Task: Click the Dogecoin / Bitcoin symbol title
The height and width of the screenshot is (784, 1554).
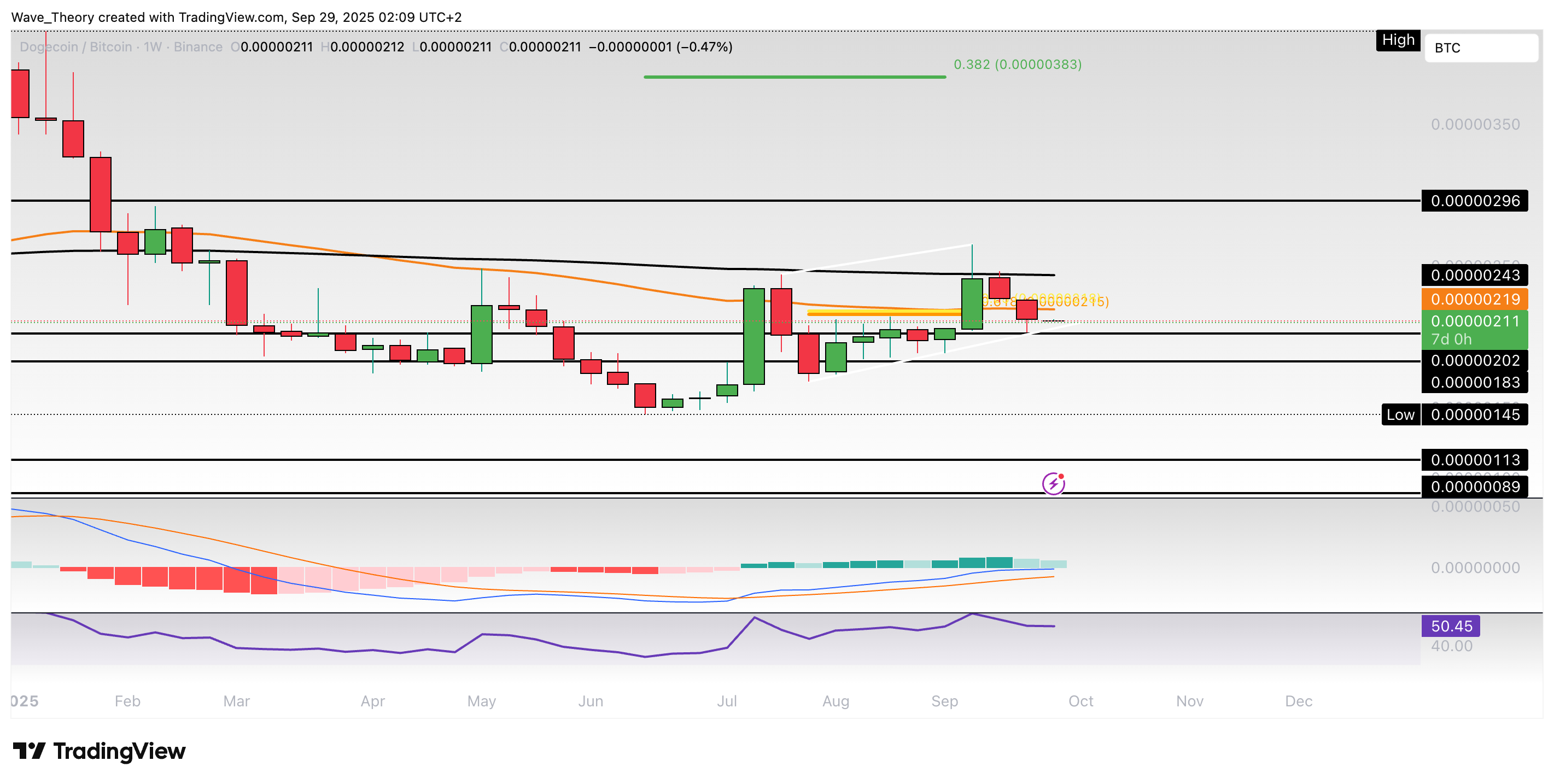Action: pos(75,47)
